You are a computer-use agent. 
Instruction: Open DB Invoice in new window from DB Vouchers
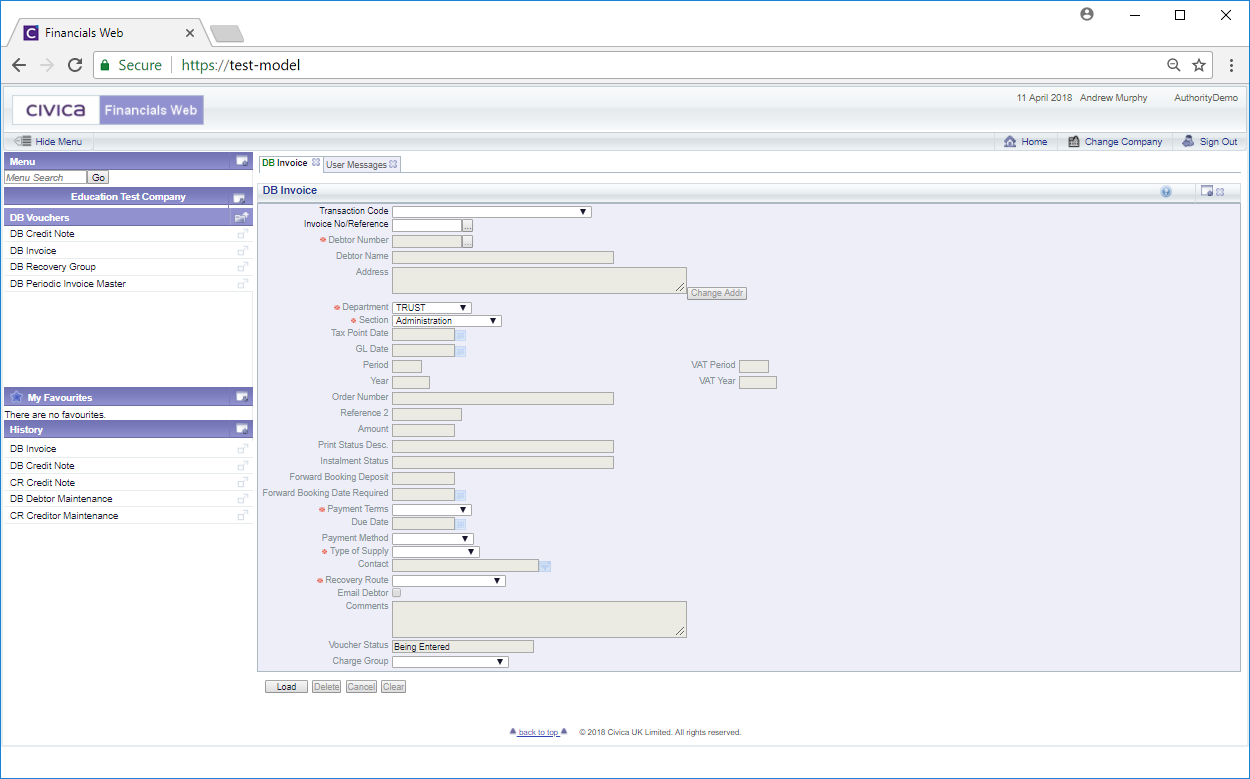(x=242, y=251)
